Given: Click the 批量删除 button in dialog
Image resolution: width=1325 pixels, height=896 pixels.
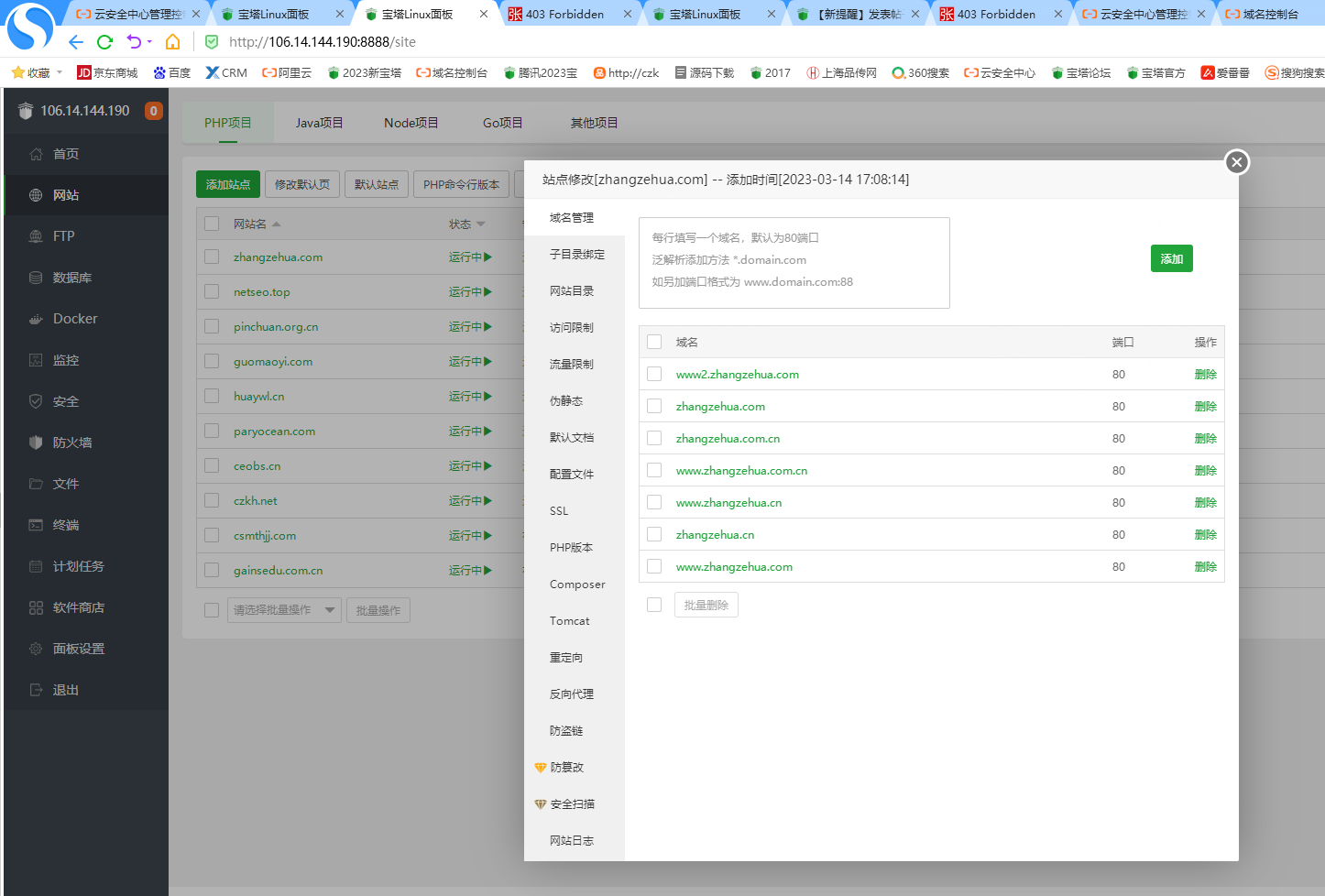Looking at the screenshot, I should (706, 605).
